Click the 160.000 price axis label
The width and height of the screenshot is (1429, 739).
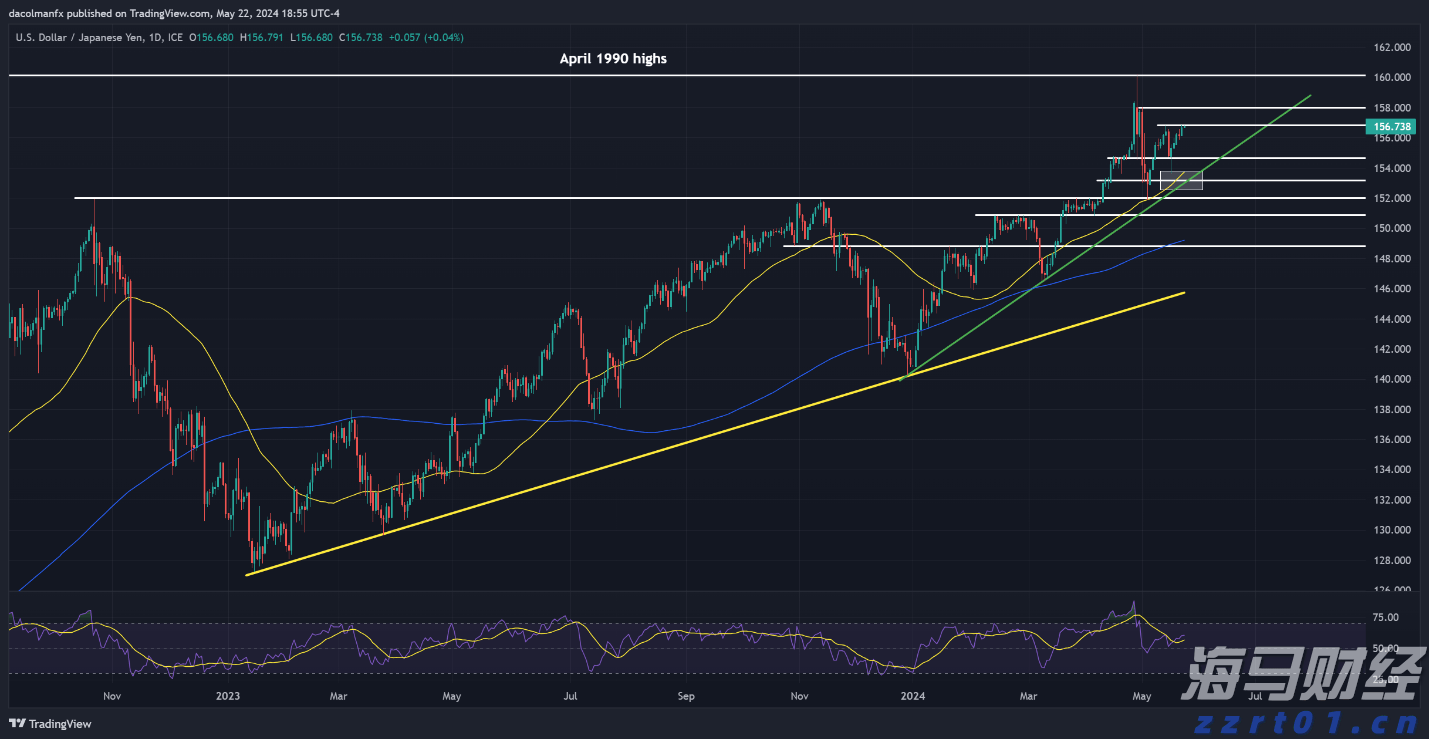coord(1392,77)
